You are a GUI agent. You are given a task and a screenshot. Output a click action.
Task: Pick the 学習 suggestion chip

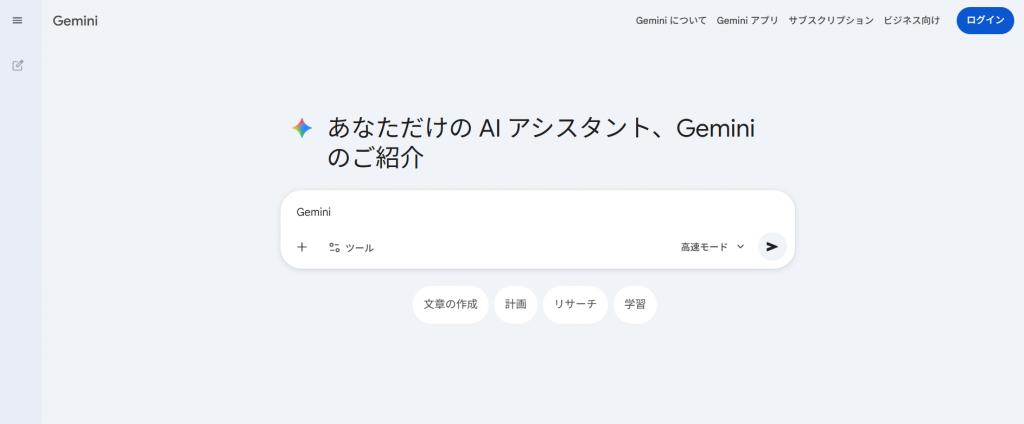(635, 304)
